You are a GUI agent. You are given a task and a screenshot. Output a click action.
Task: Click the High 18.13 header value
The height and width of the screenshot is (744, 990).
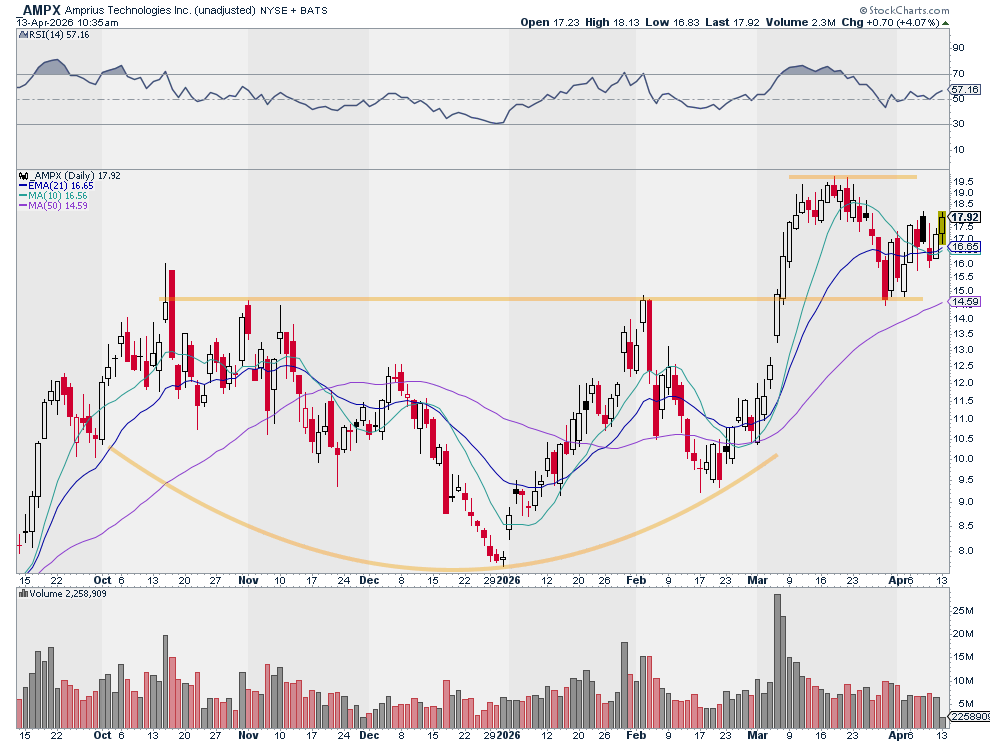[612, 22]
